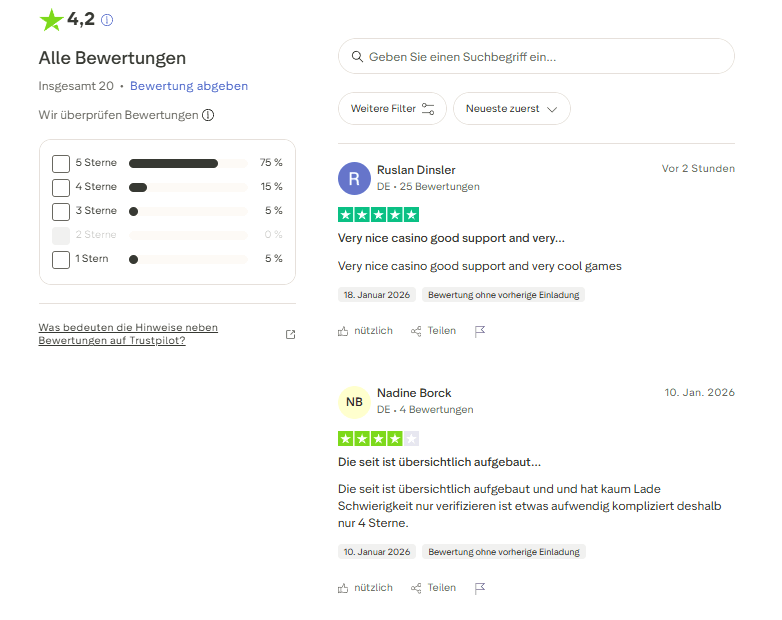Select the 3 Sterne checkbox
782x620 pixels.
(x=61, y=211)
